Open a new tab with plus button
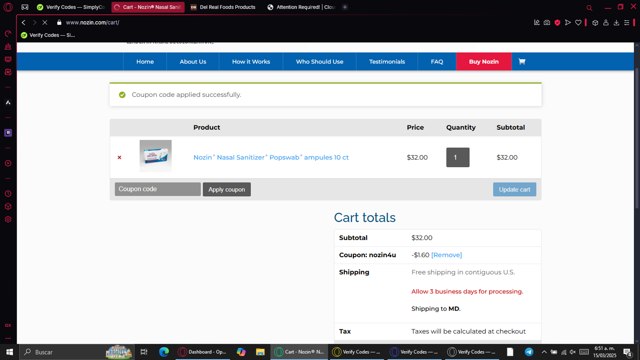 click(x=345, y=7)
